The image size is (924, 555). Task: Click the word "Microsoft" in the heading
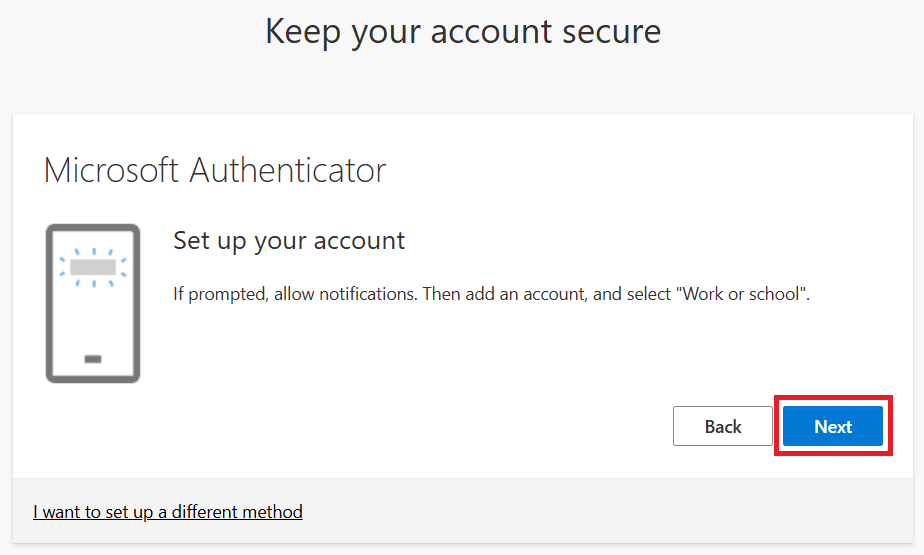click(111, 170)
